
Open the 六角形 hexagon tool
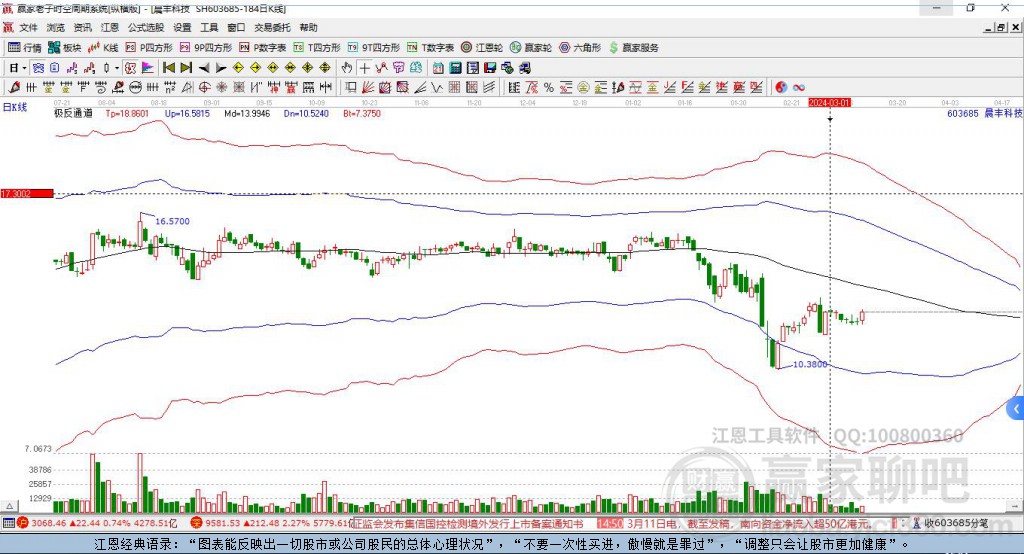point(580,48)
